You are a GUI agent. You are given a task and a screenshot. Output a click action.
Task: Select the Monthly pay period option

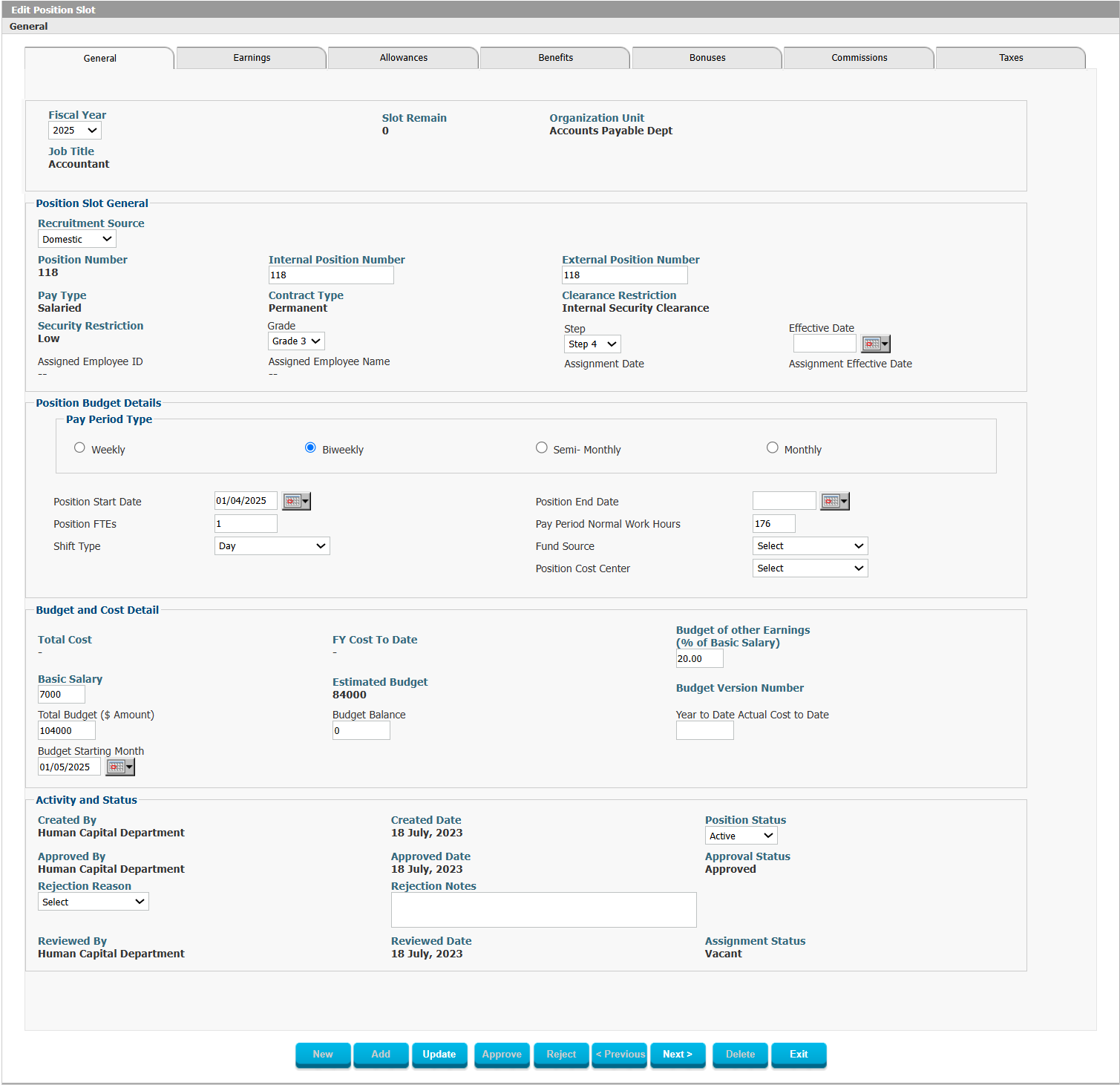coord(773,447)
